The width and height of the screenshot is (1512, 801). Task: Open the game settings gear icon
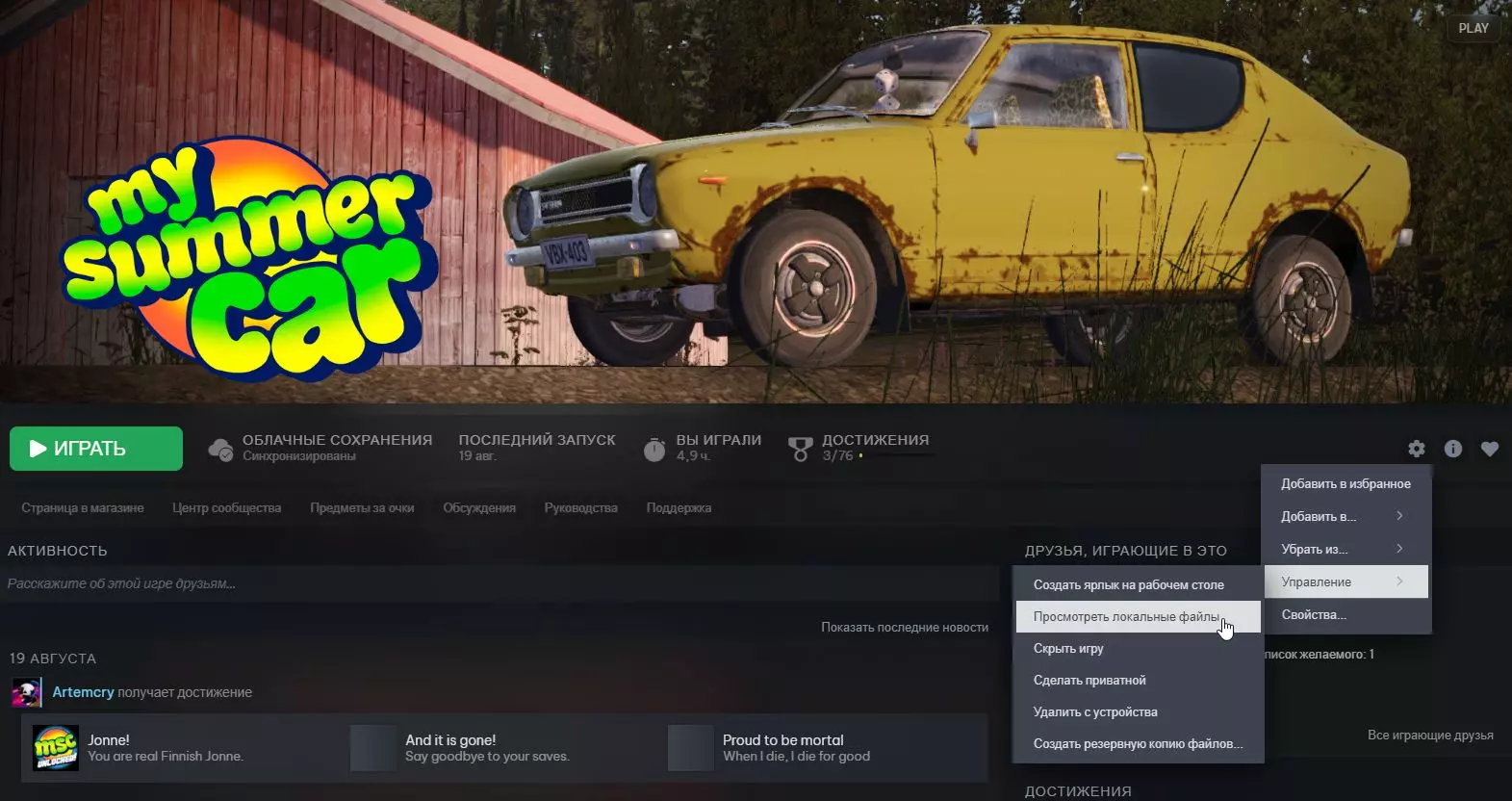1417,449
